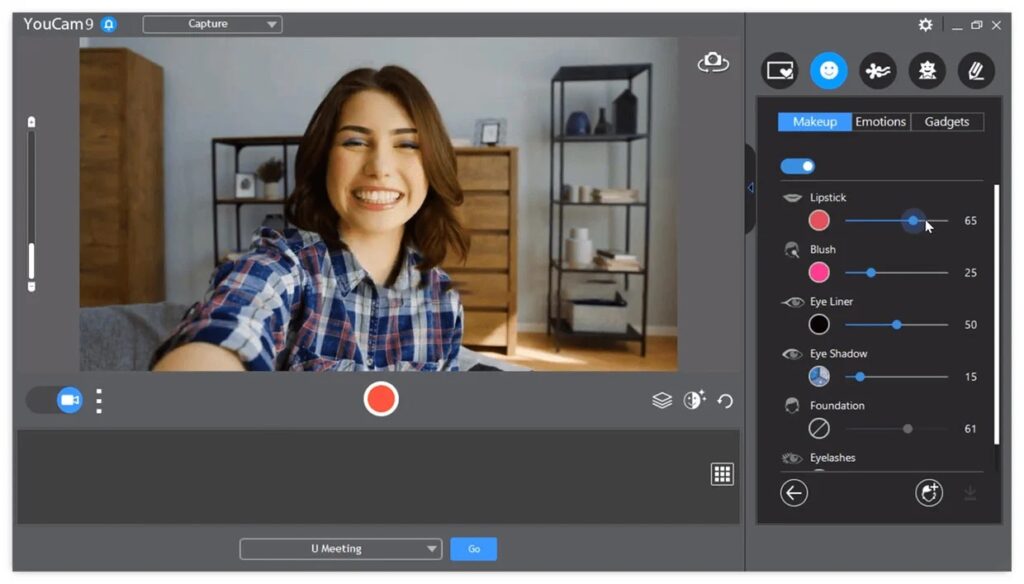This screenshot has width=1024, height=584.
Task: Click the Foundation intensity slider
Action: (896, 429)
